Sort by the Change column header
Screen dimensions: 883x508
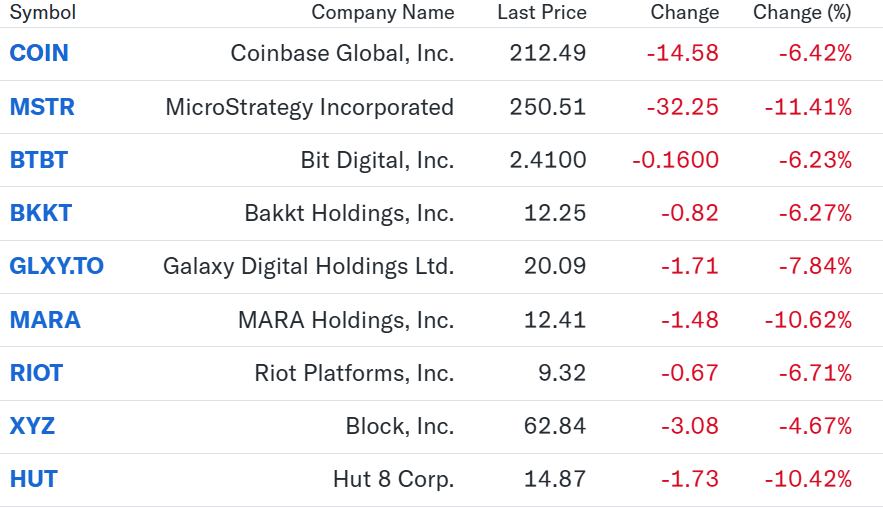[685, 12]
